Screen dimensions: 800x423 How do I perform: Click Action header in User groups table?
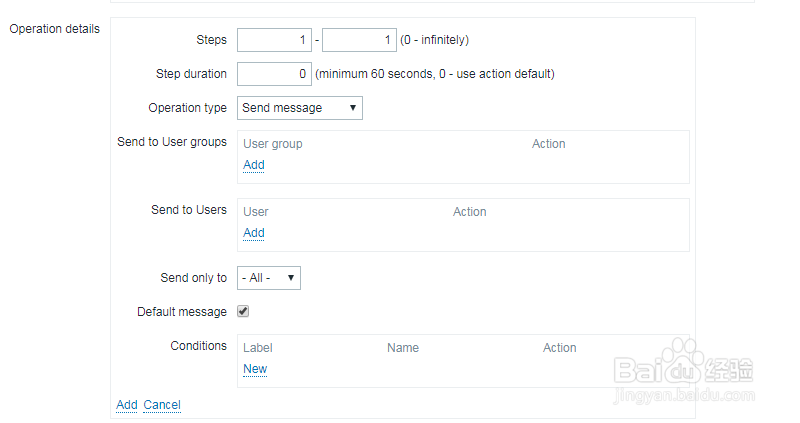pos(548,144)
